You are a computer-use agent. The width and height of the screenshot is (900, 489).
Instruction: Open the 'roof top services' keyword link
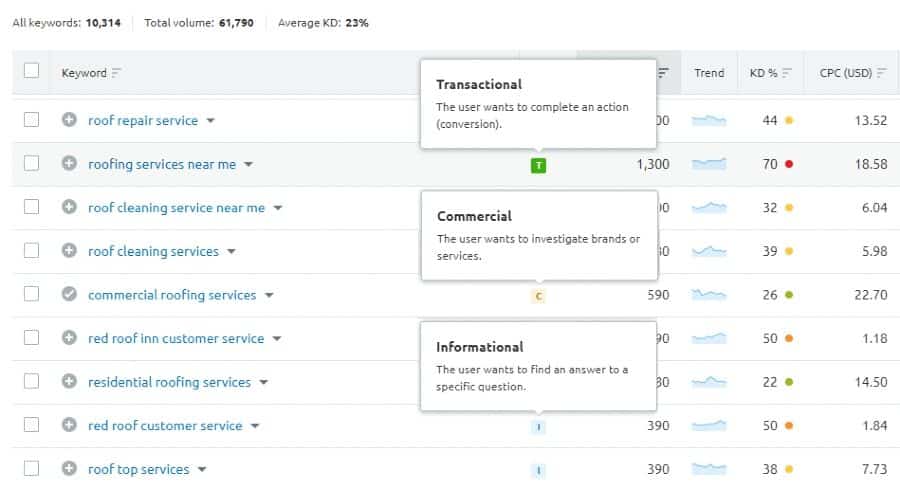pos(138,469)
